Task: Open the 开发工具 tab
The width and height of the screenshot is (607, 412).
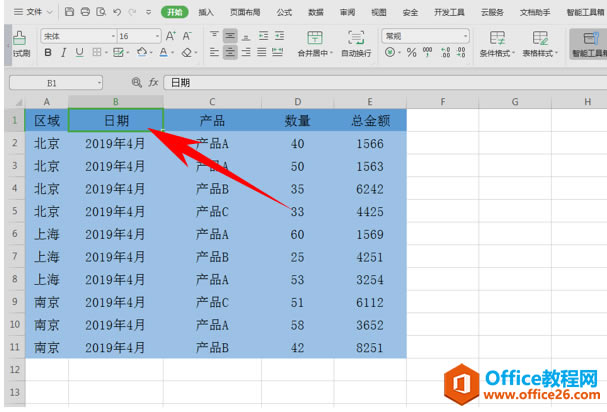Action: (449, 12)
